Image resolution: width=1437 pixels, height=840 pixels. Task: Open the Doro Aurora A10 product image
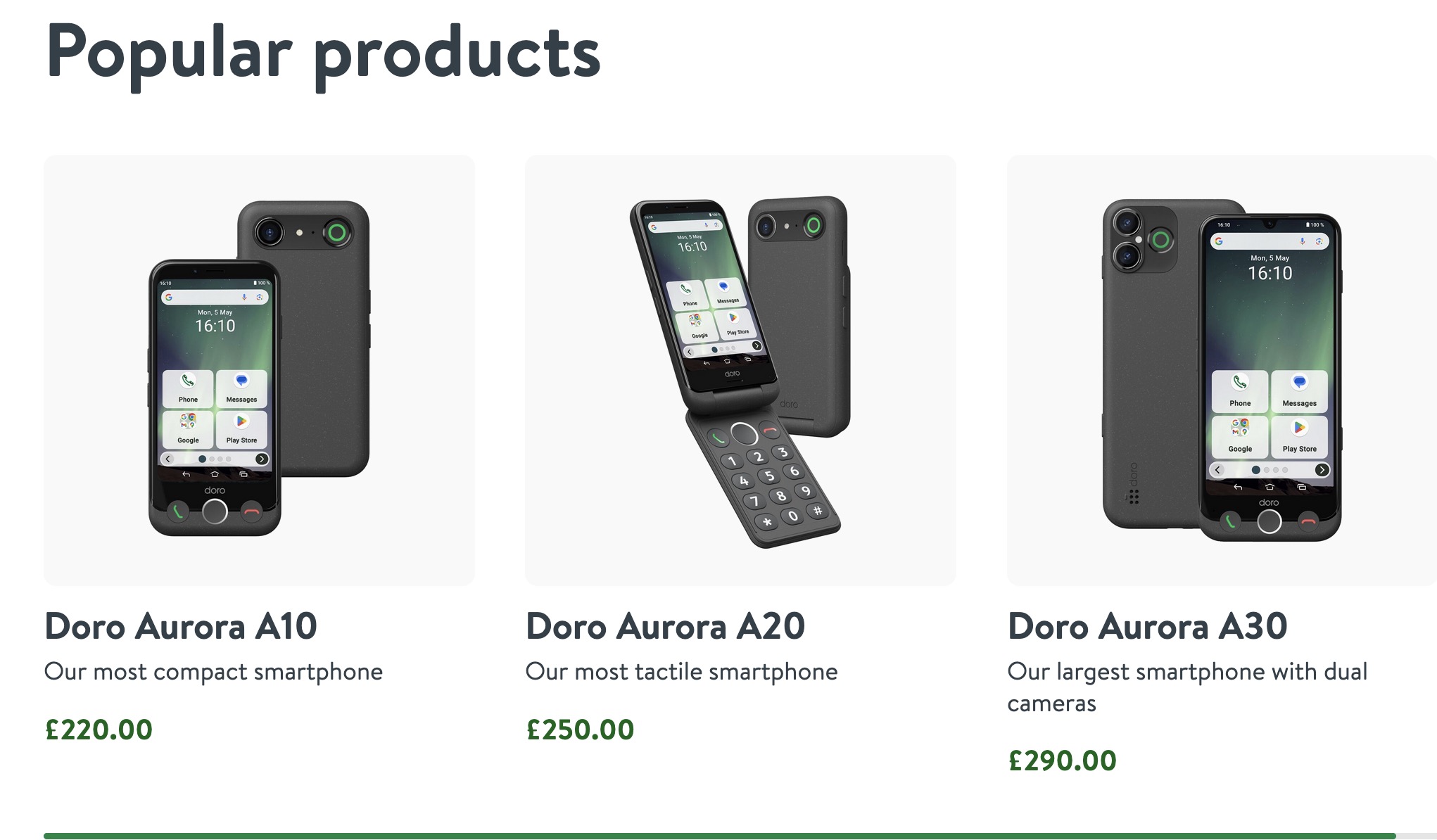(259, 370)
